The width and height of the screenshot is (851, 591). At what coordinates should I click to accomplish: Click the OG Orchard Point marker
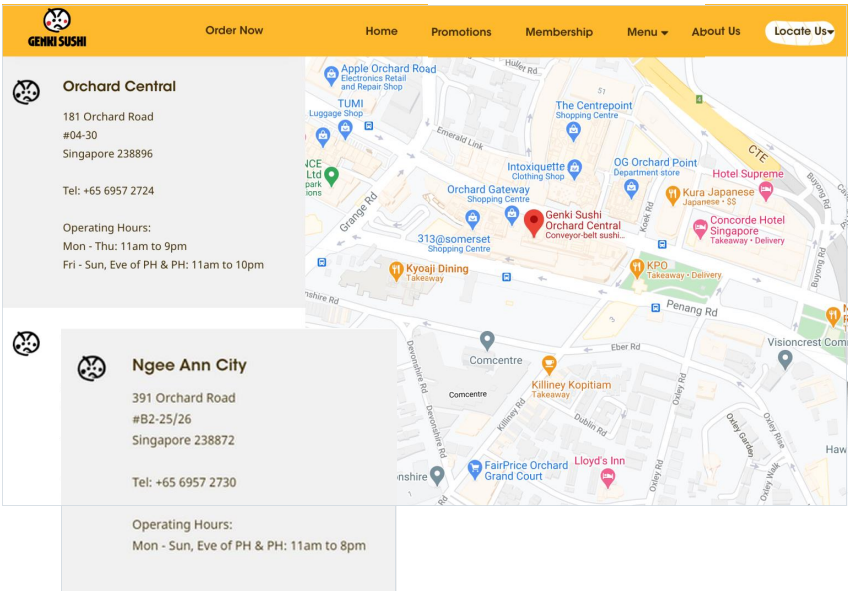(x=631, y=189)
